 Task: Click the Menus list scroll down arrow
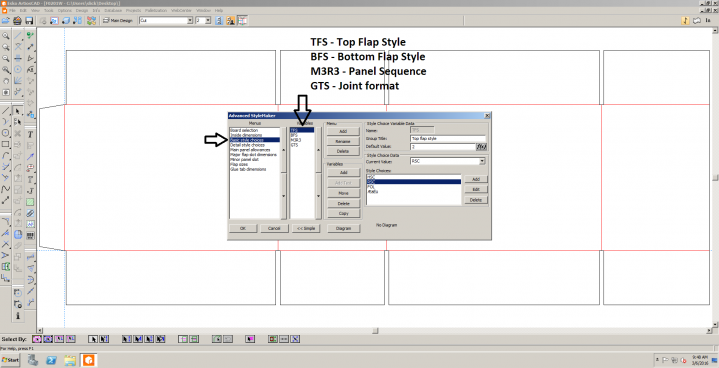coord(283,196)
